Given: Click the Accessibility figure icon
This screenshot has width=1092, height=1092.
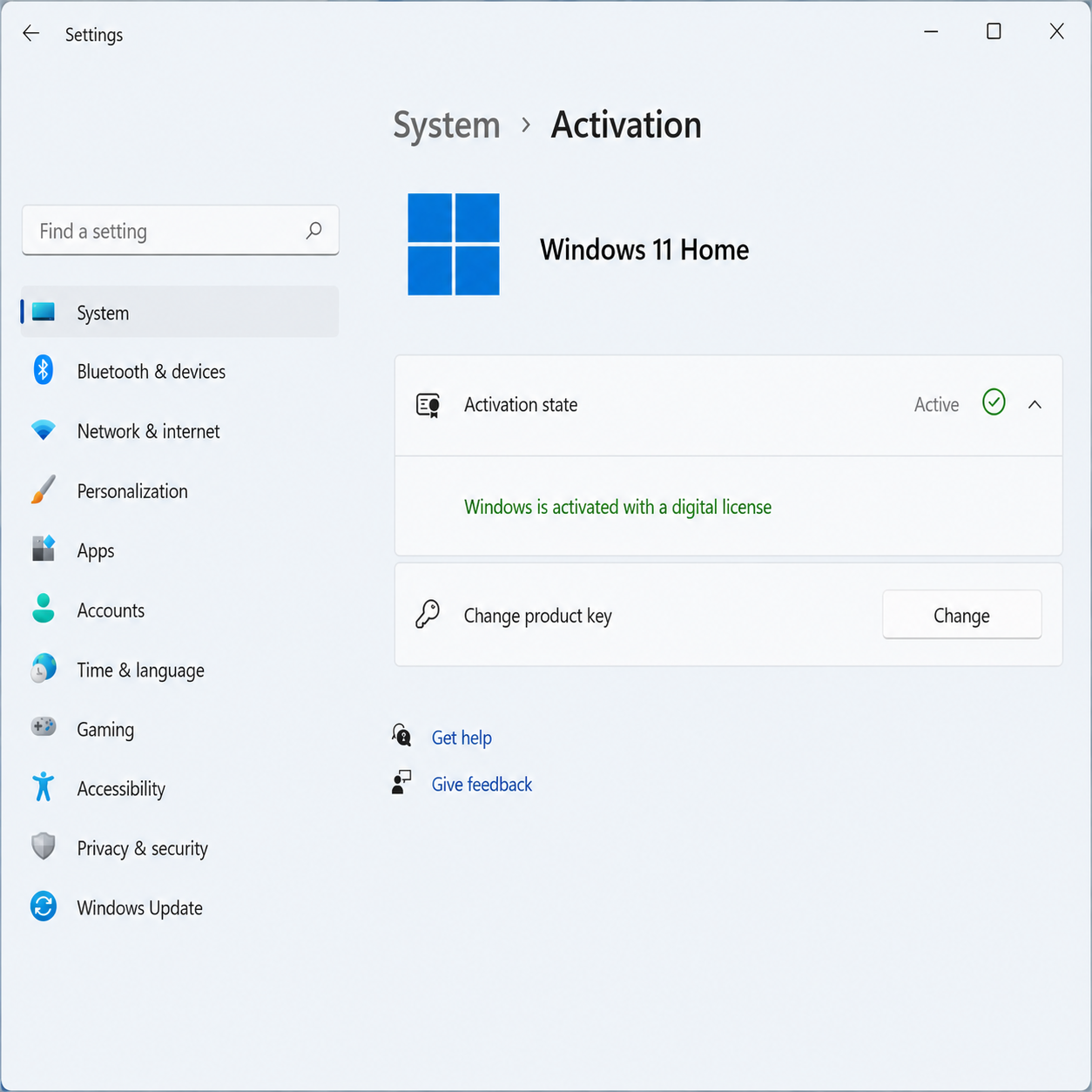Looking at the screenshot, I should 44,786.
